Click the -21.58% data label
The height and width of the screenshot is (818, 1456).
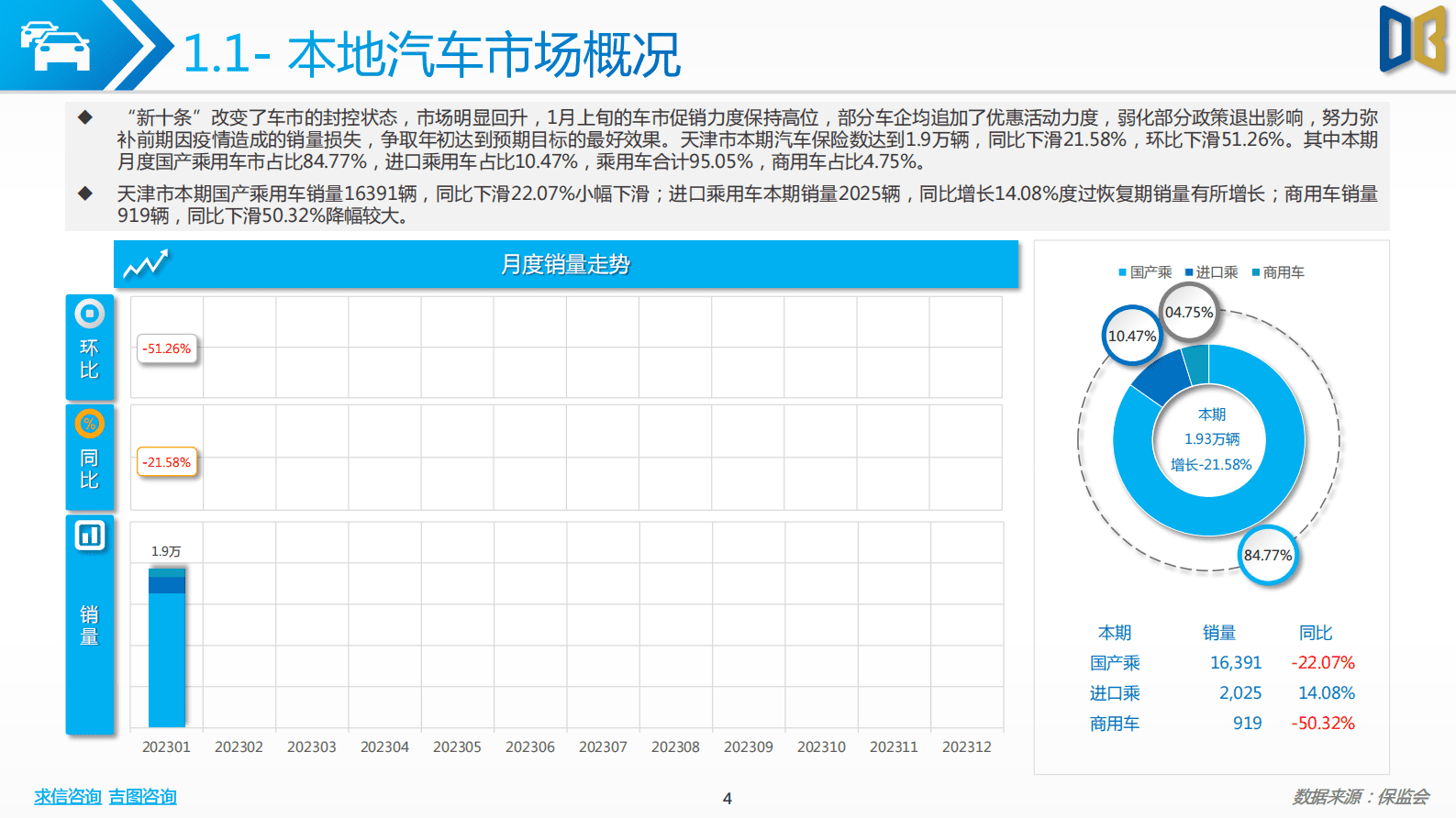(x=167, y=462)
